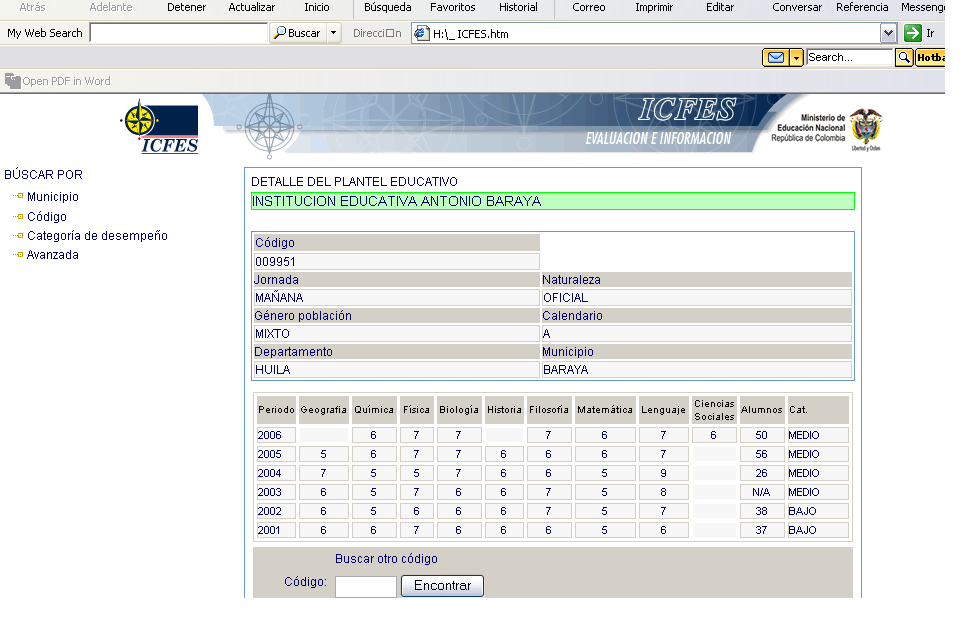962x622 pixels.
Task: Expand the Buscar options dropdown arrow
Action: pos(334,33)
